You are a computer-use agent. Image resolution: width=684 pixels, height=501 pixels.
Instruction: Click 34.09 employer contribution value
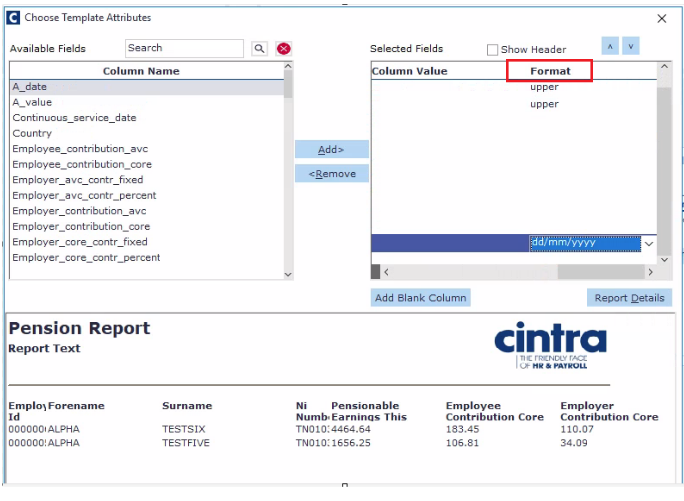(574, 443)
